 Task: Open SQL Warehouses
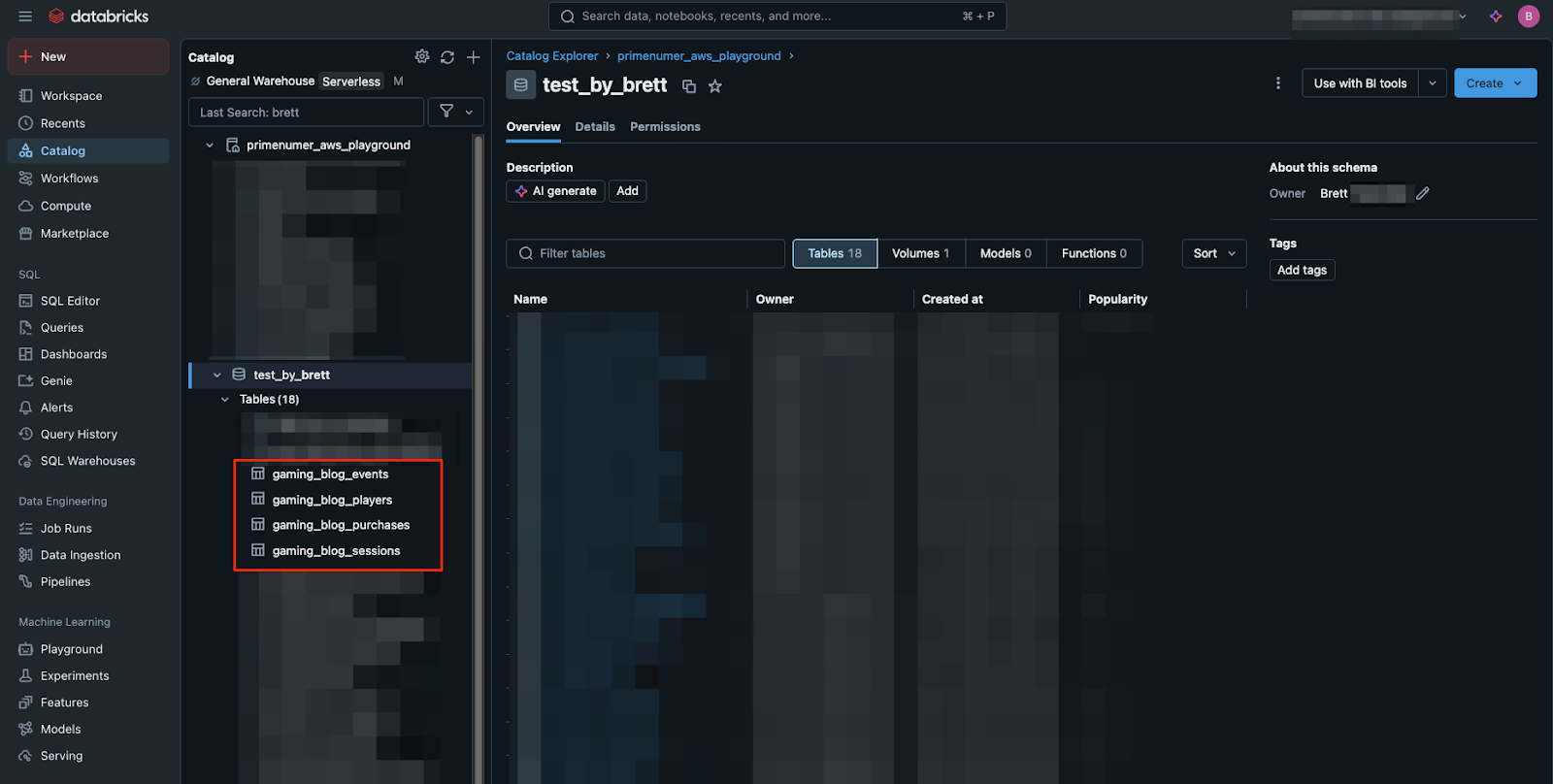[88, 461]
